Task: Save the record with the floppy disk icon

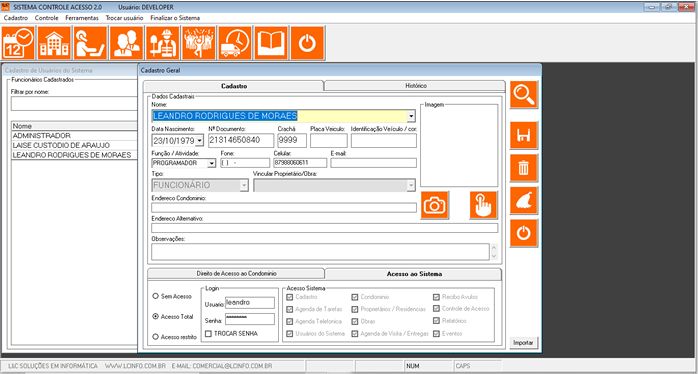Action: click(x=524, y=135)
